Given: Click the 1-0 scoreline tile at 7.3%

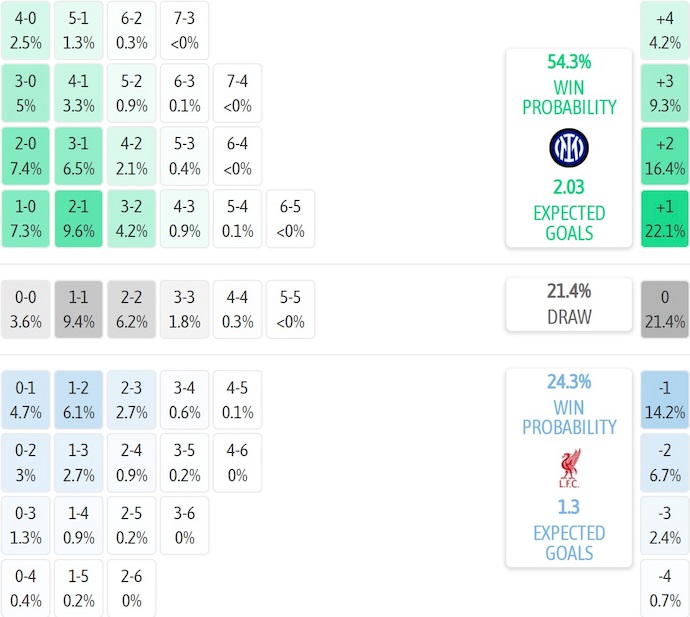Looking at the screenshot, I should 26,218.
